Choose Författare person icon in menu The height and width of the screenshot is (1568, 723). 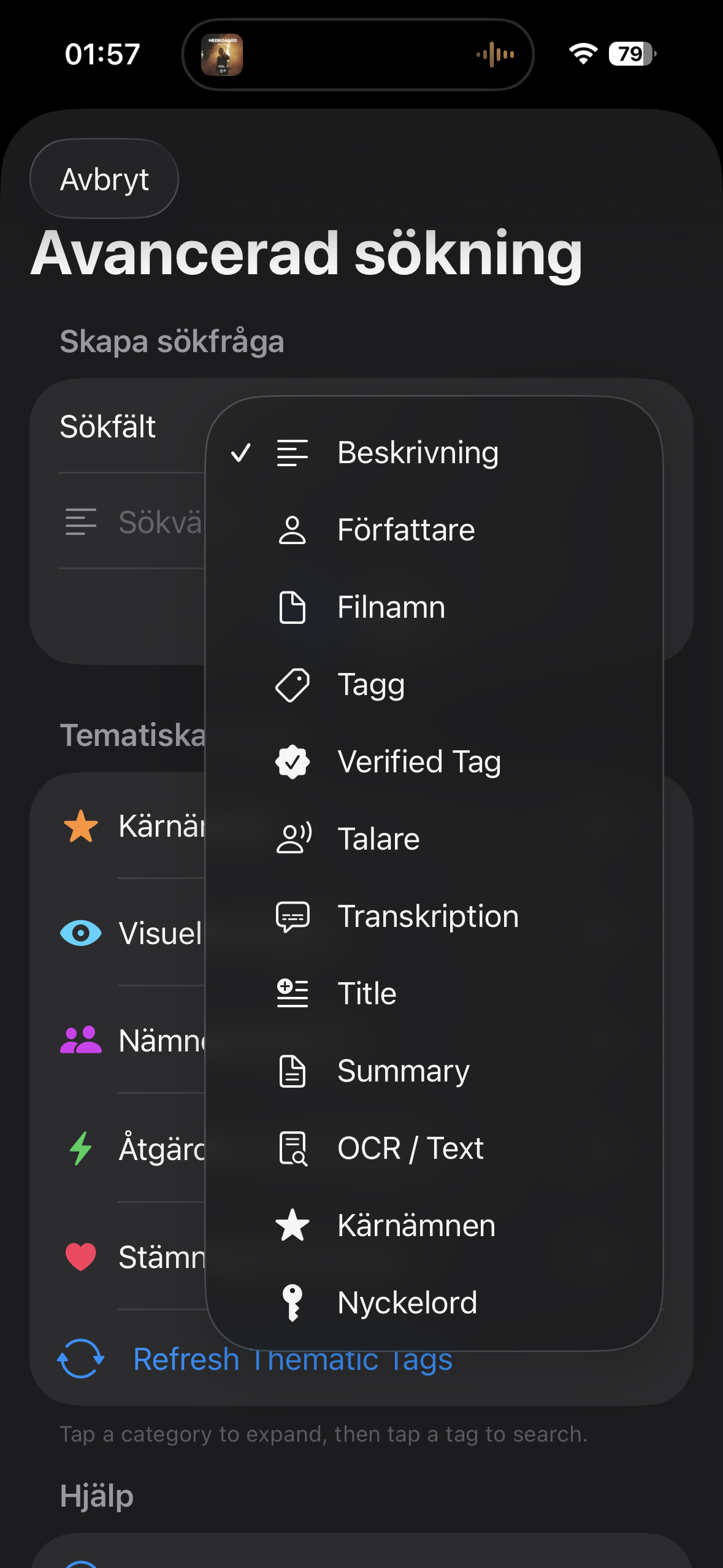[x=293, y=530]
